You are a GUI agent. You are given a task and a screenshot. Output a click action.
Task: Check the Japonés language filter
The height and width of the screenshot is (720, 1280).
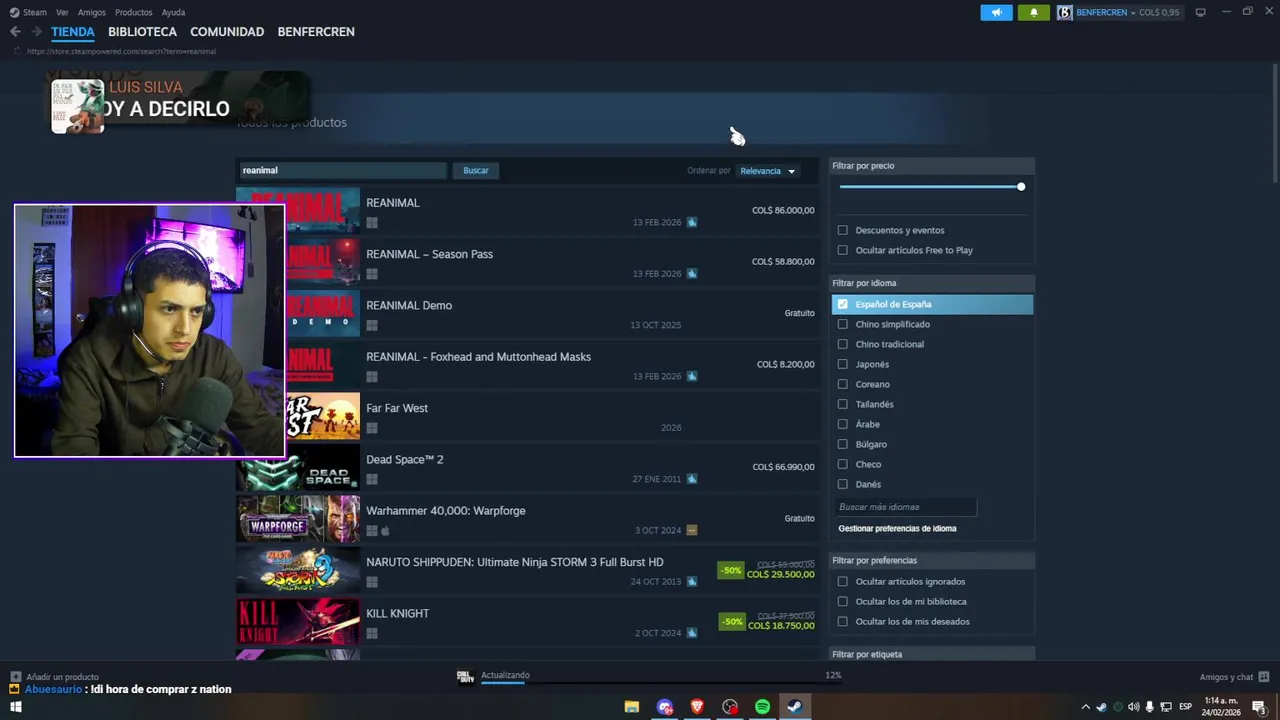[842, 364]
